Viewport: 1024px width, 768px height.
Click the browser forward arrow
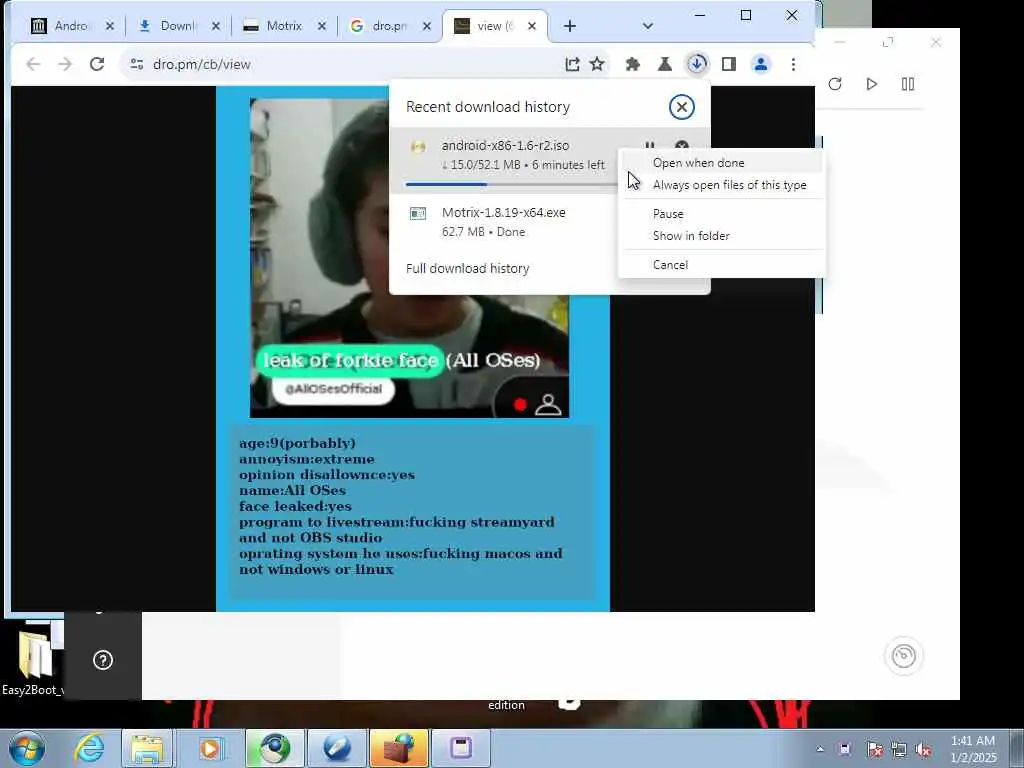pyautogui.click(x=65, y=64)
